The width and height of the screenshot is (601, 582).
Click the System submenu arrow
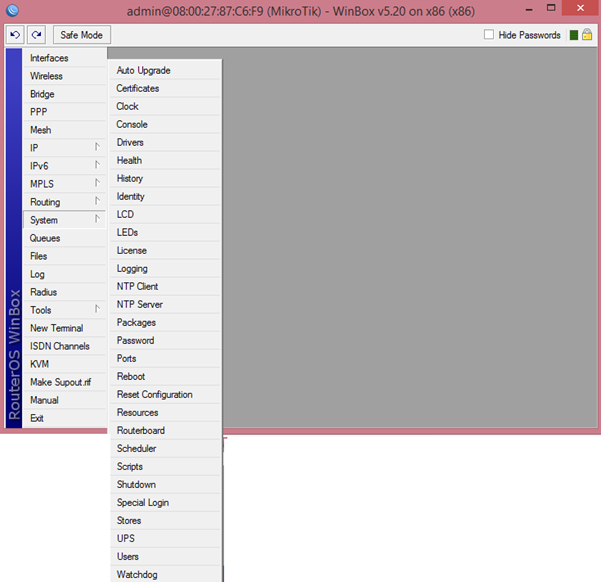coord(97,219)
